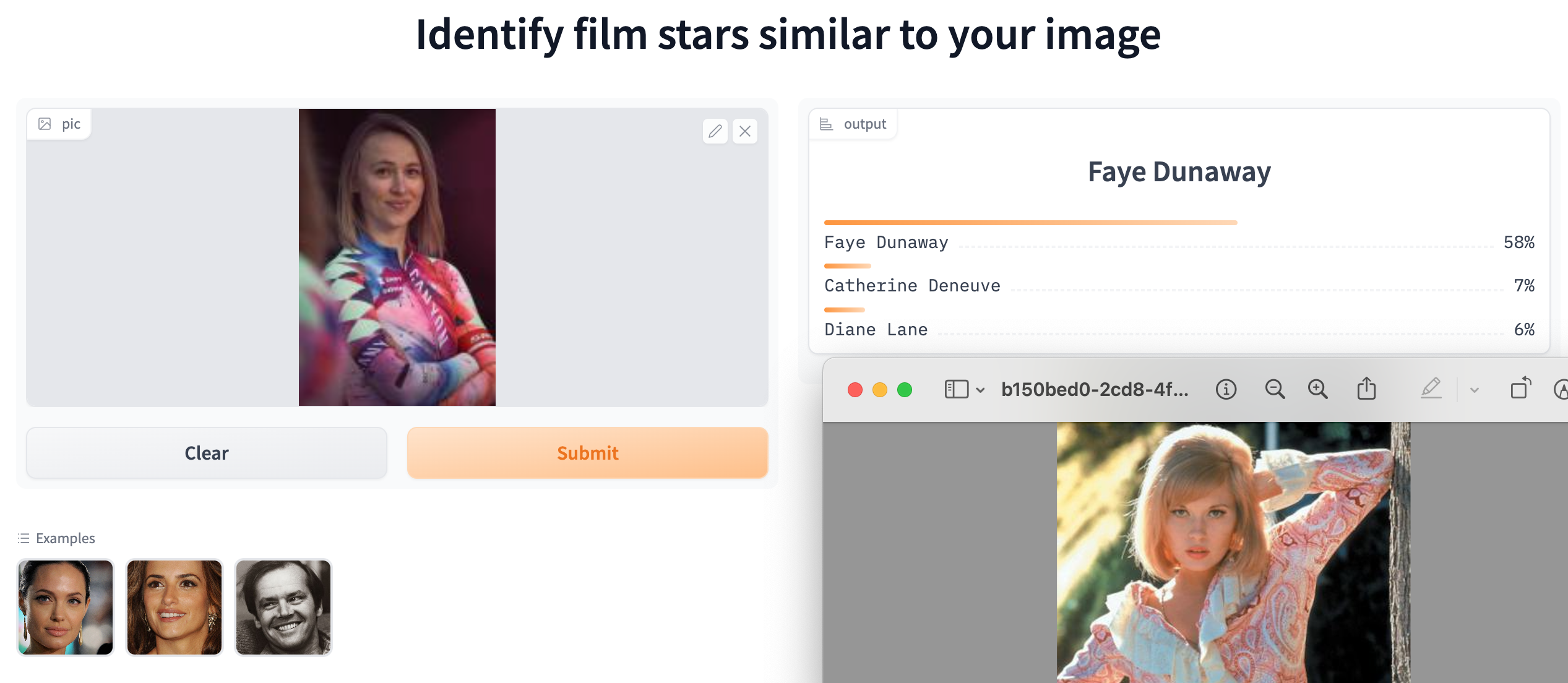Open highlight tool dropdown arrow
The image size is (1568, 683).
[x=1475, y=390]
